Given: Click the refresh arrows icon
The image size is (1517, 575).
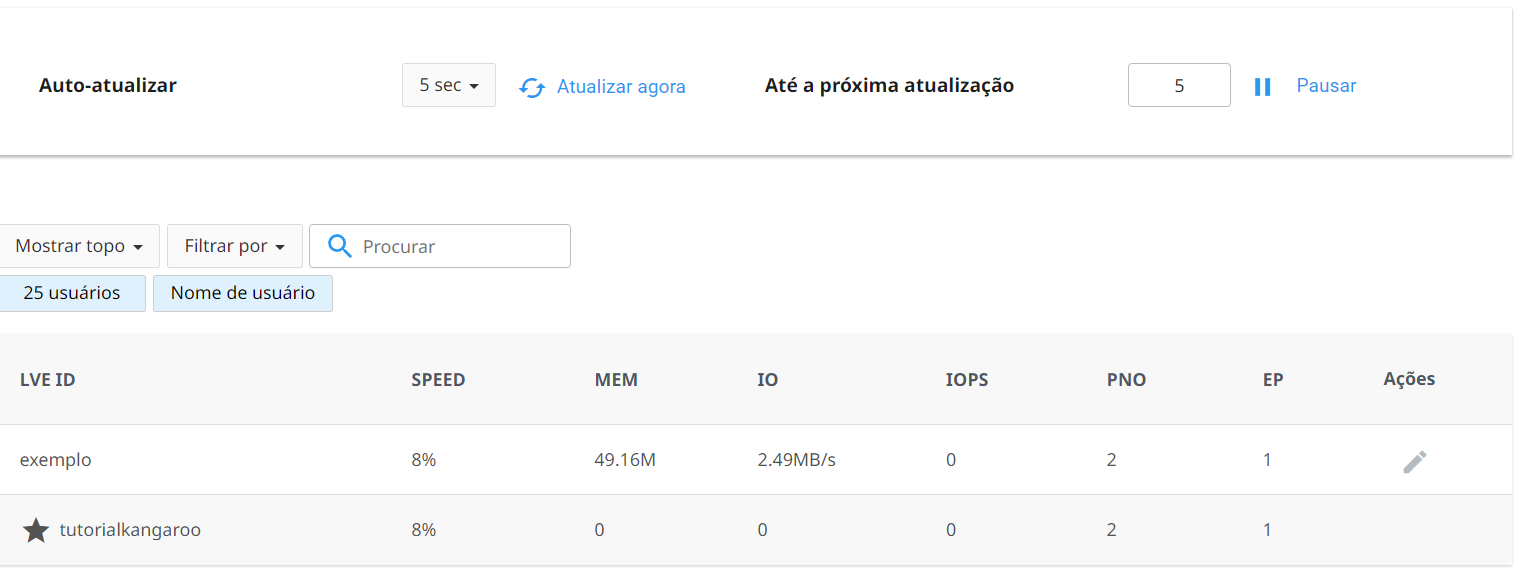Looking at the screenshot, I should point(532,87).
